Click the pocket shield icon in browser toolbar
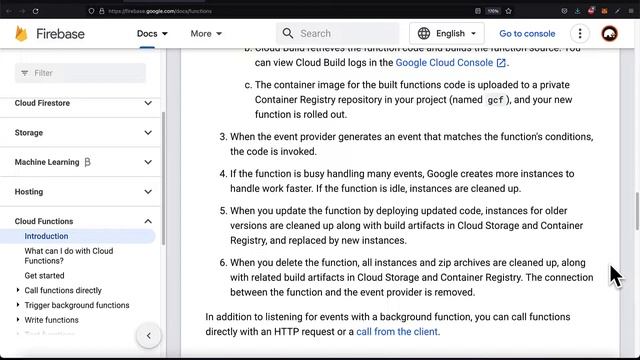640x360 pixels. click(x=564, y=11)
